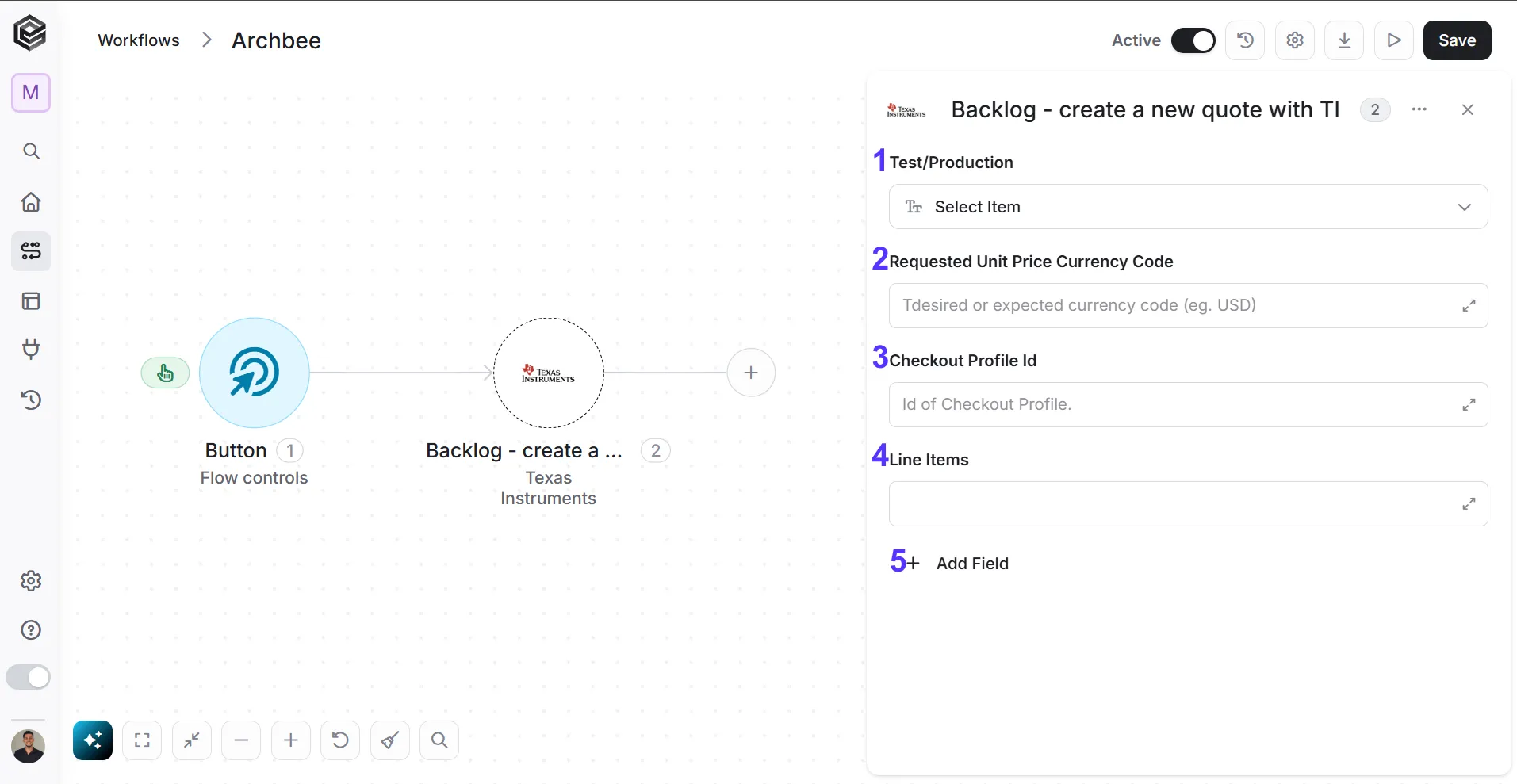Select the Texas Instruments node on canvas
Image resolution: width=1517 pixels, height=784 pixels.
pyautogui.click(x=549, y=373)
